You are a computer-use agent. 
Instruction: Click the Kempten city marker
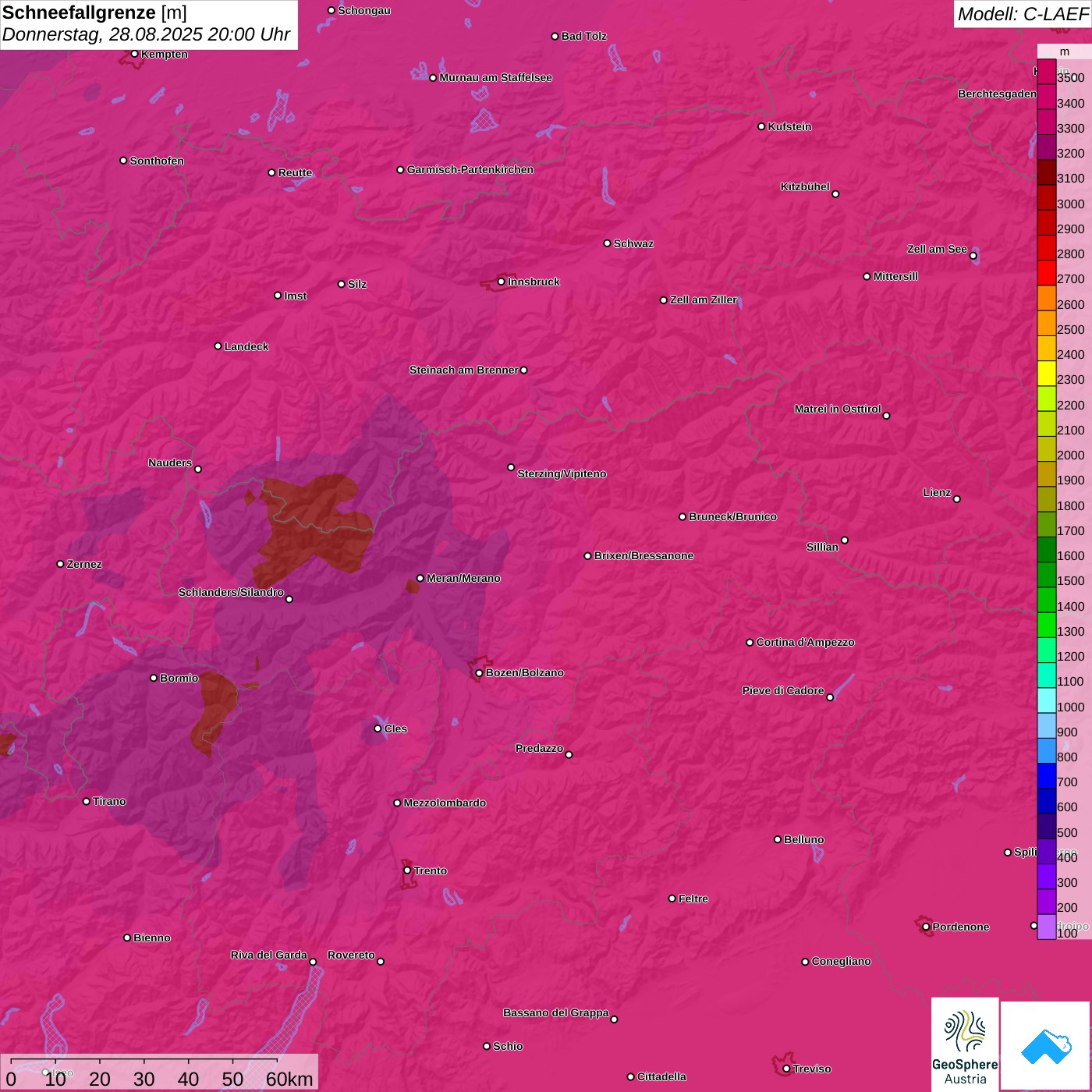tap(134, 54)
